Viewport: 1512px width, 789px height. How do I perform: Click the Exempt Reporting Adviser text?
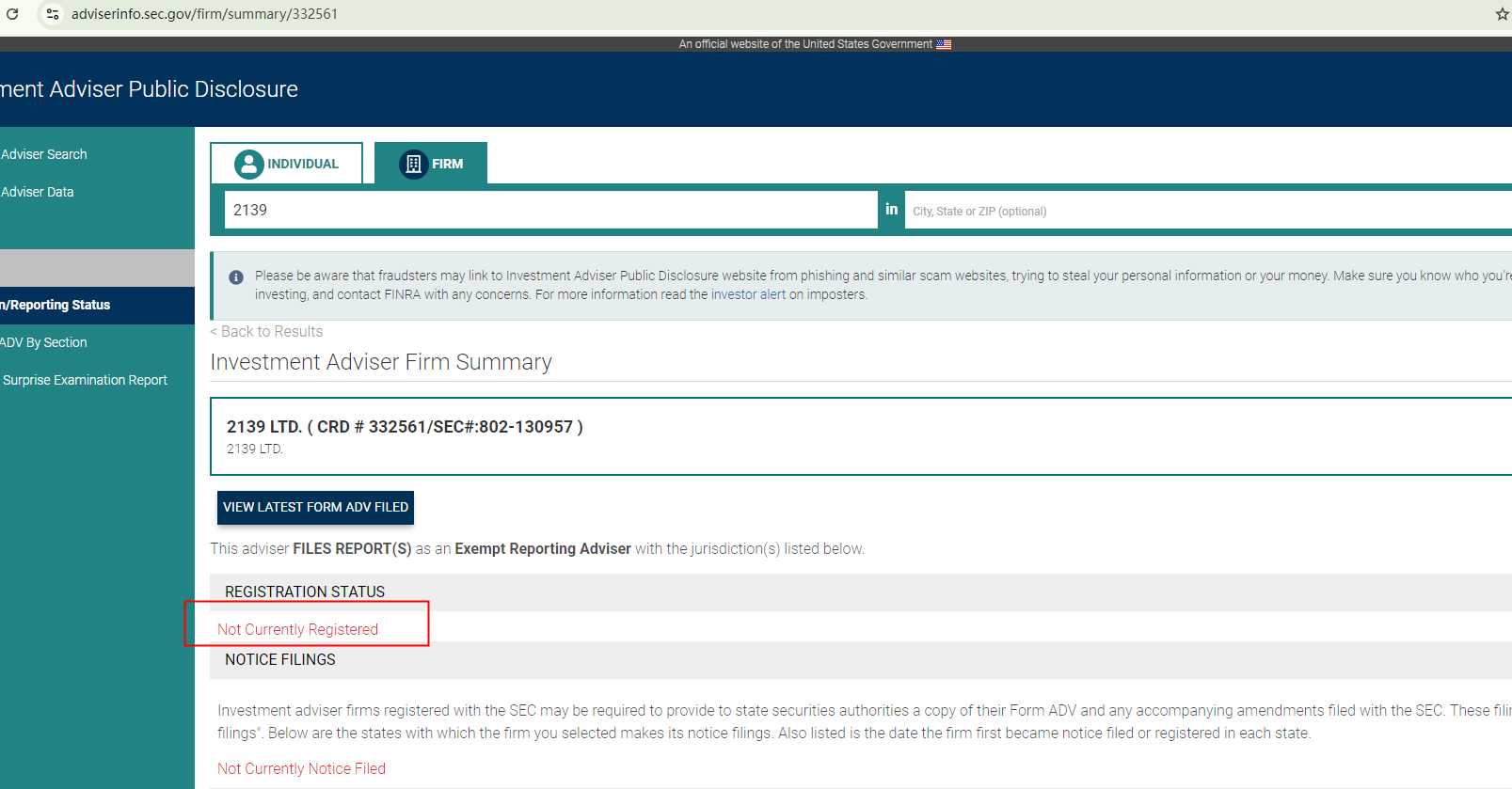tap(543, 548)
